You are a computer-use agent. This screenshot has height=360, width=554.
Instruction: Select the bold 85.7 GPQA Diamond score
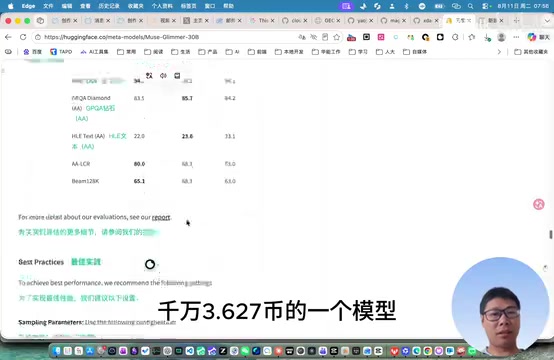pos(187,98)
